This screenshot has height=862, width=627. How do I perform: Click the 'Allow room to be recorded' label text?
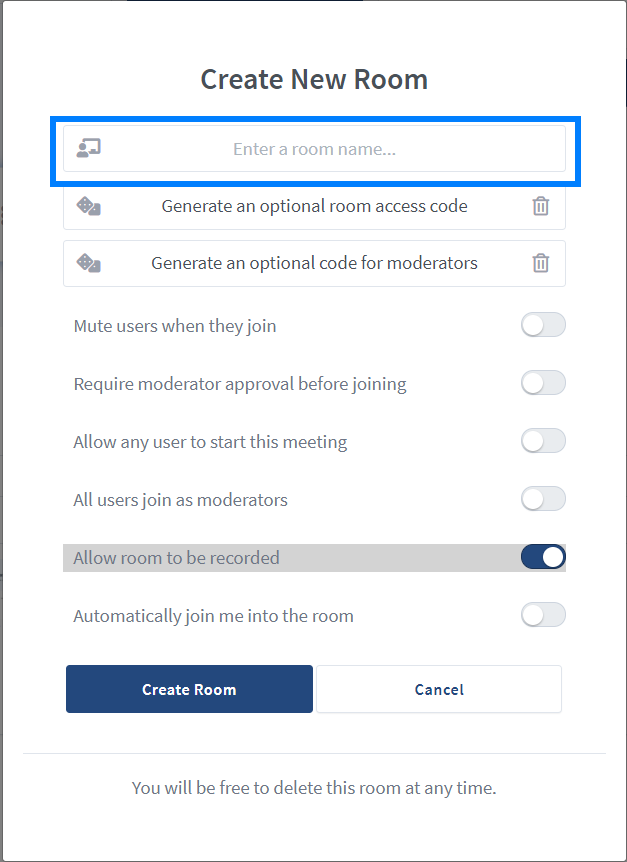pyautogui.click(x=176, y=558)
